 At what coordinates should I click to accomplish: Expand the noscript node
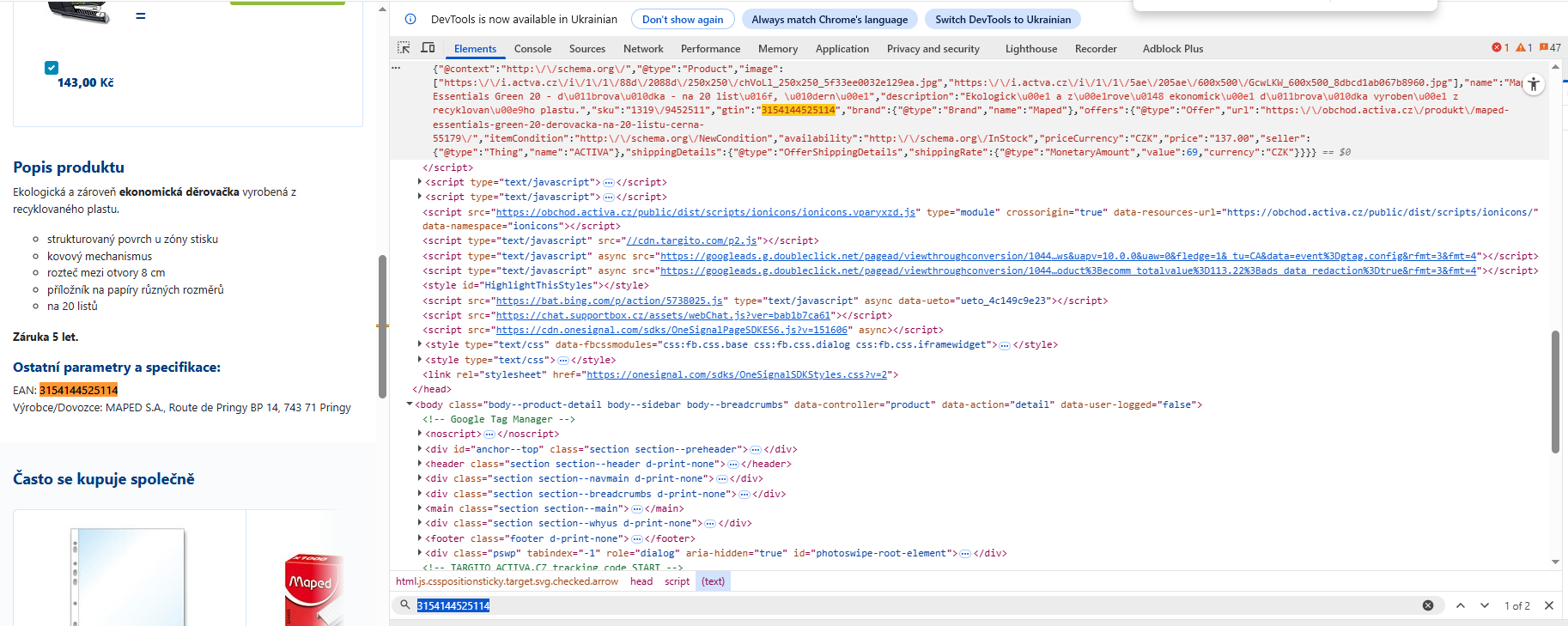pyautogui.click(x=419, y=434)
